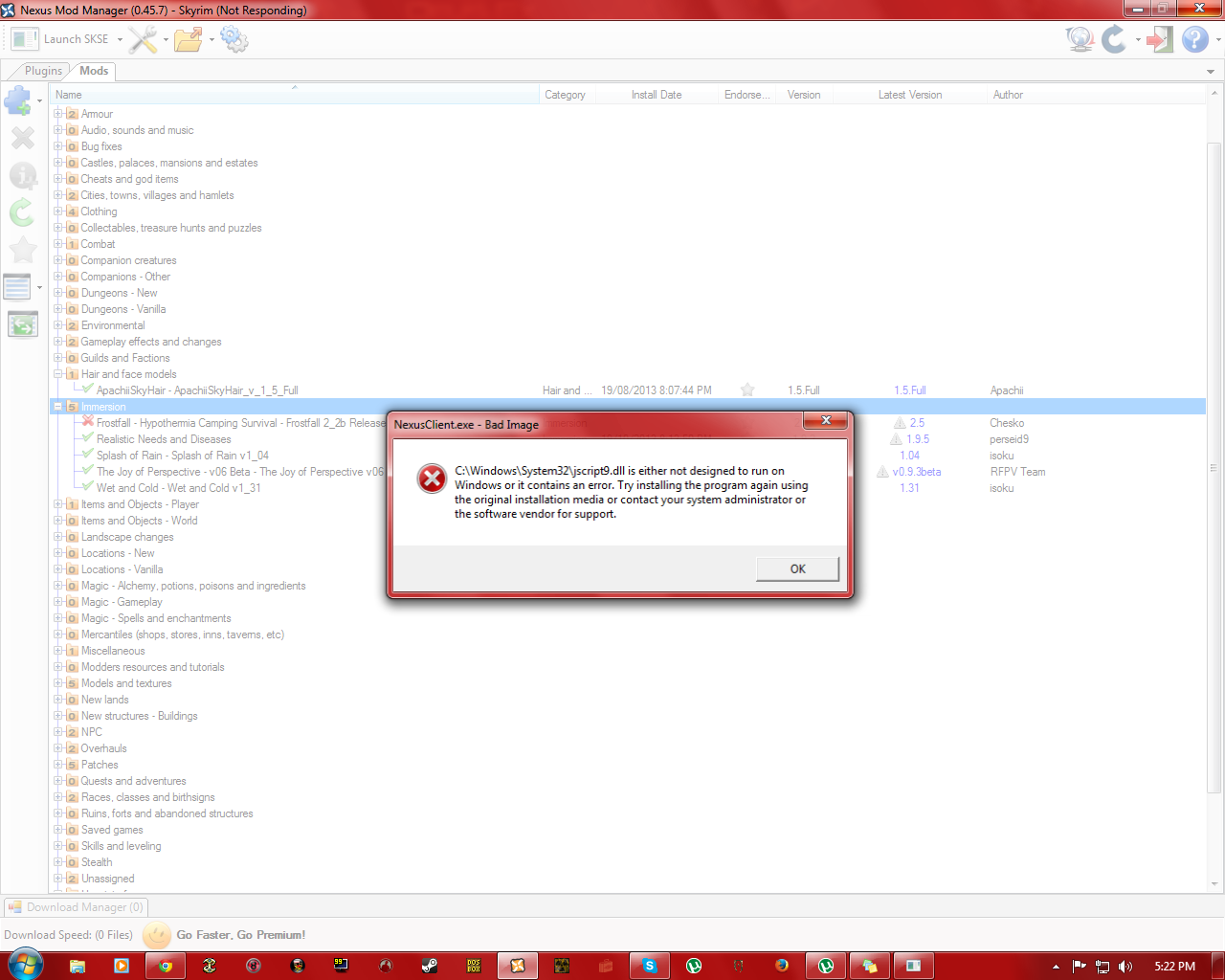The width and height of the screenshot is (1225, 980).
Task: Toggle the Frostfall mod's red X status
Action: [88, 422]
